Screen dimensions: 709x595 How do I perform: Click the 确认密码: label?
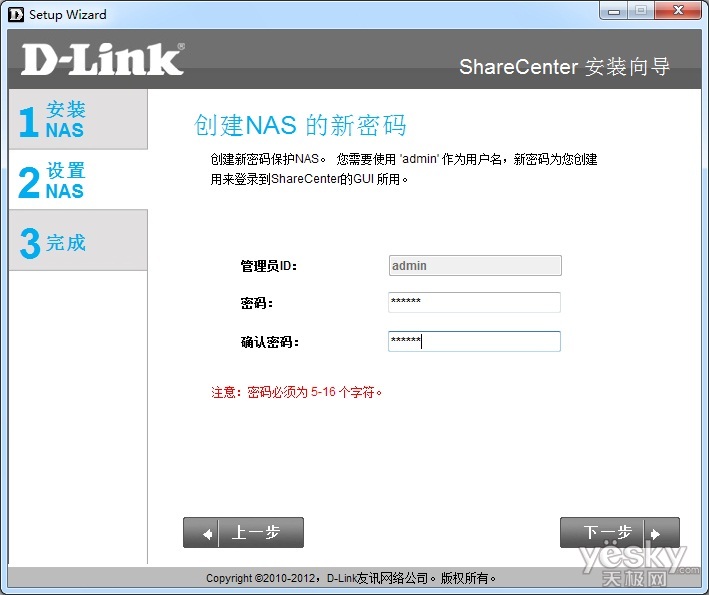269,342
